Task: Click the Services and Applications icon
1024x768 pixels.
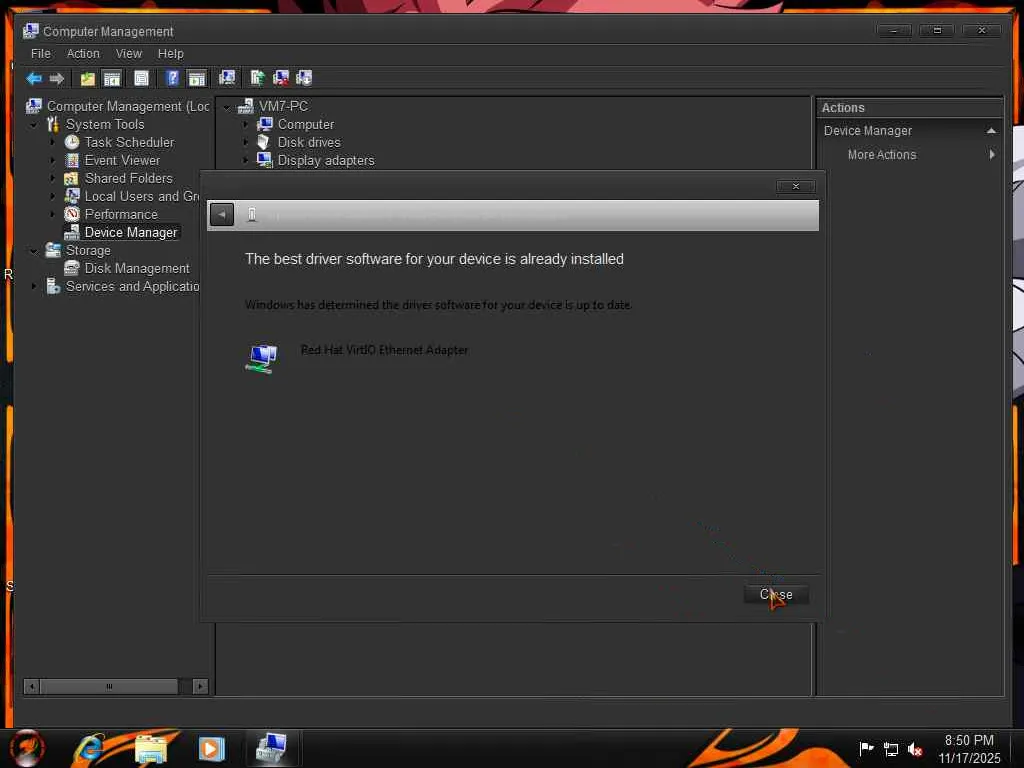Action: click(x=53, y=286)
